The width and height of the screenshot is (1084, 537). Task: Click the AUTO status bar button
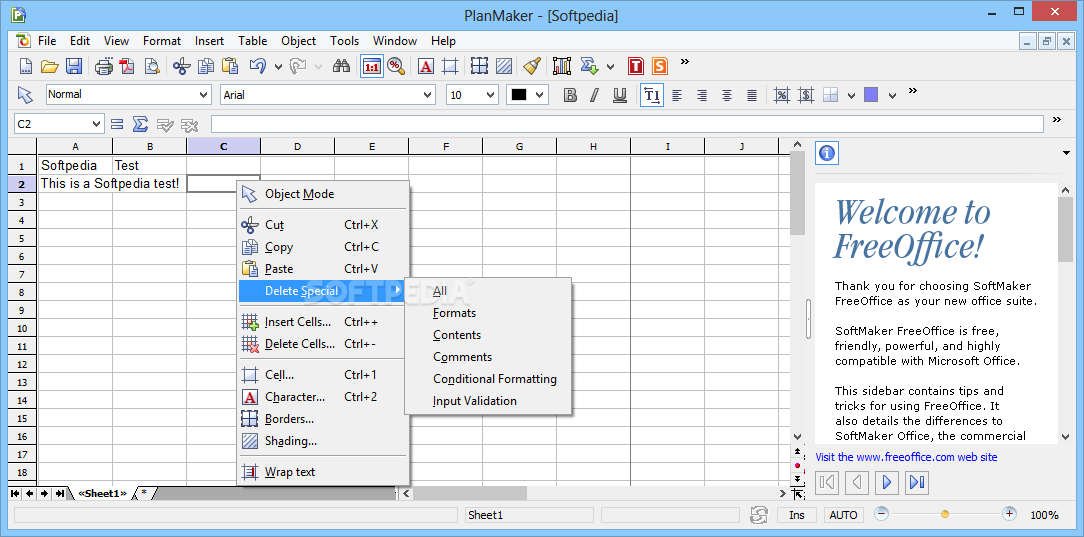[843, 515]
